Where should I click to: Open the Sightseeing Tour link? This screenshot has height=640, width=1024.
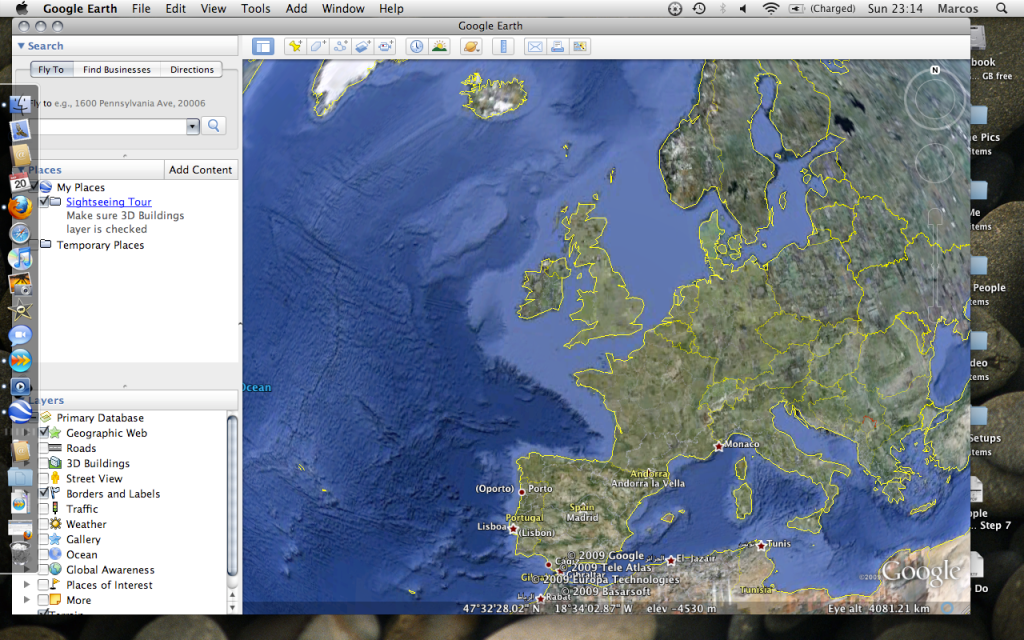click(109, 202)
